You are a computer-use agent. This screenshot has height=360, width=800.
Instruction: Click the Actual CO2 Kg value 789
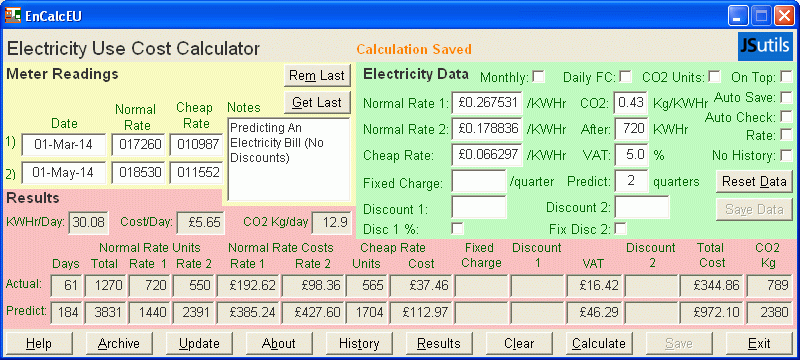(x=769, y=286)
